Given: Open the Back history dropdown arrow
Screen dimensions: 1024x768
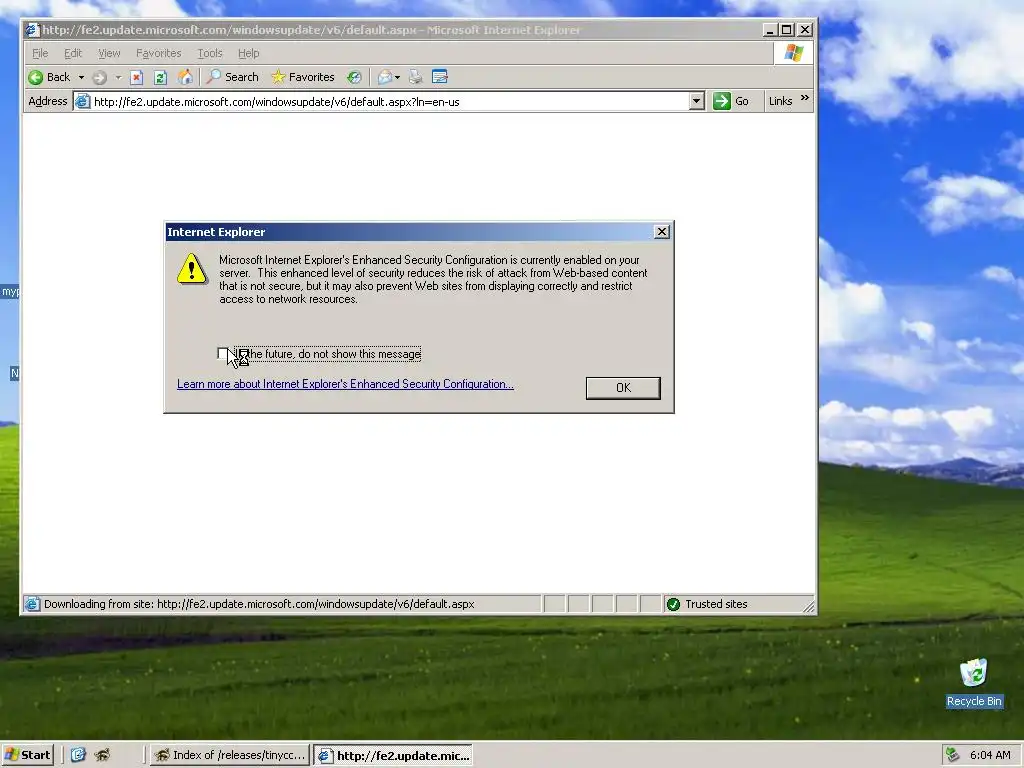Looking at the screenshot, I should 81,78.
